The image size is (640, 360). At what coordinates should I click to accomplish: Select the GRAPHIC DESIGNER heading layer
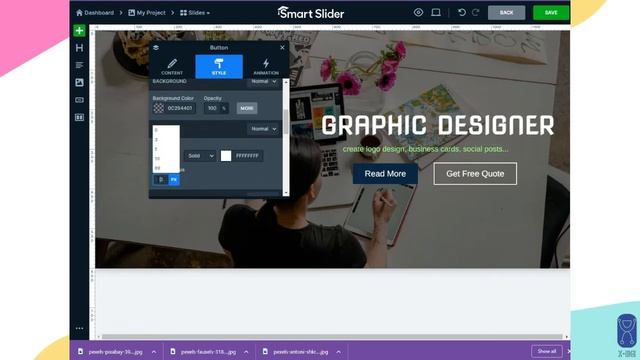pyautogui.click(x=438, y=125)
